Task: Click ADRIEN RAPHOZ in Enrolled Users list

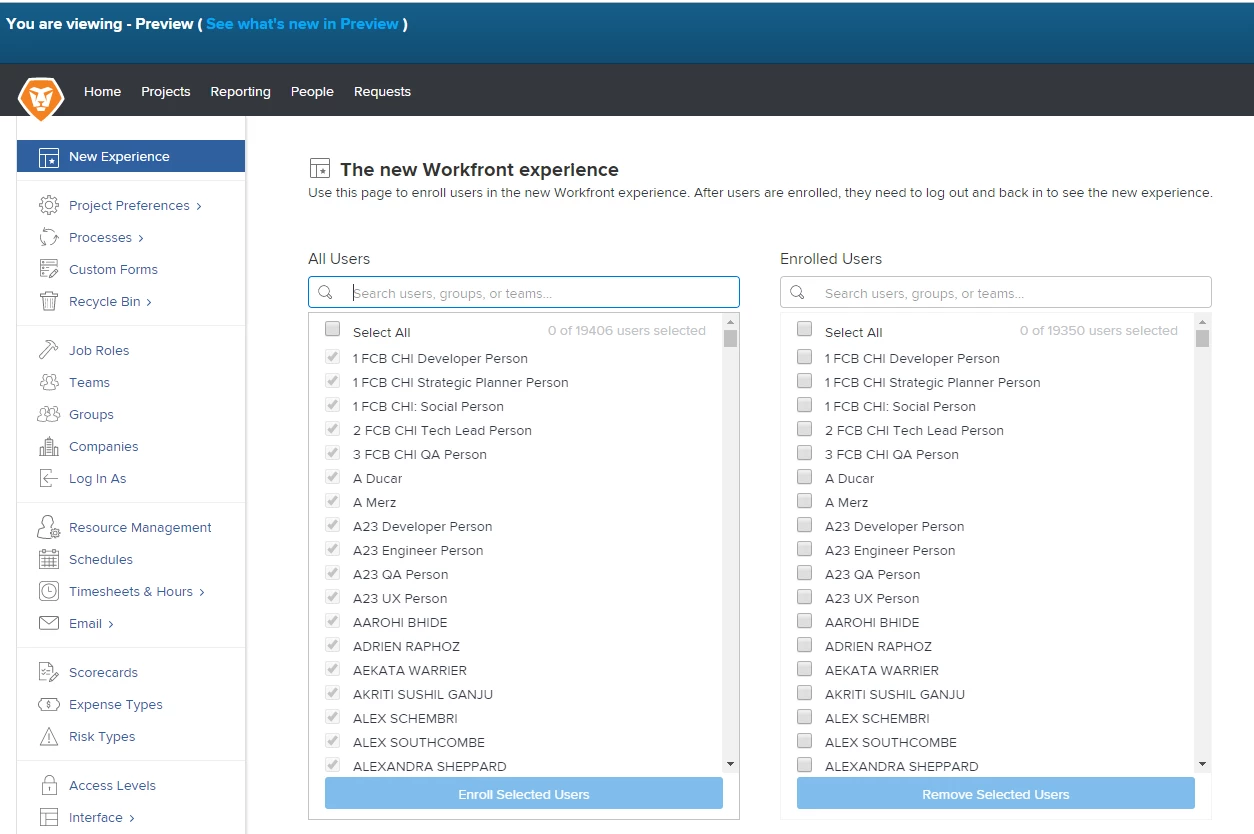Action: pyautogui.click(x=878, y=646)
